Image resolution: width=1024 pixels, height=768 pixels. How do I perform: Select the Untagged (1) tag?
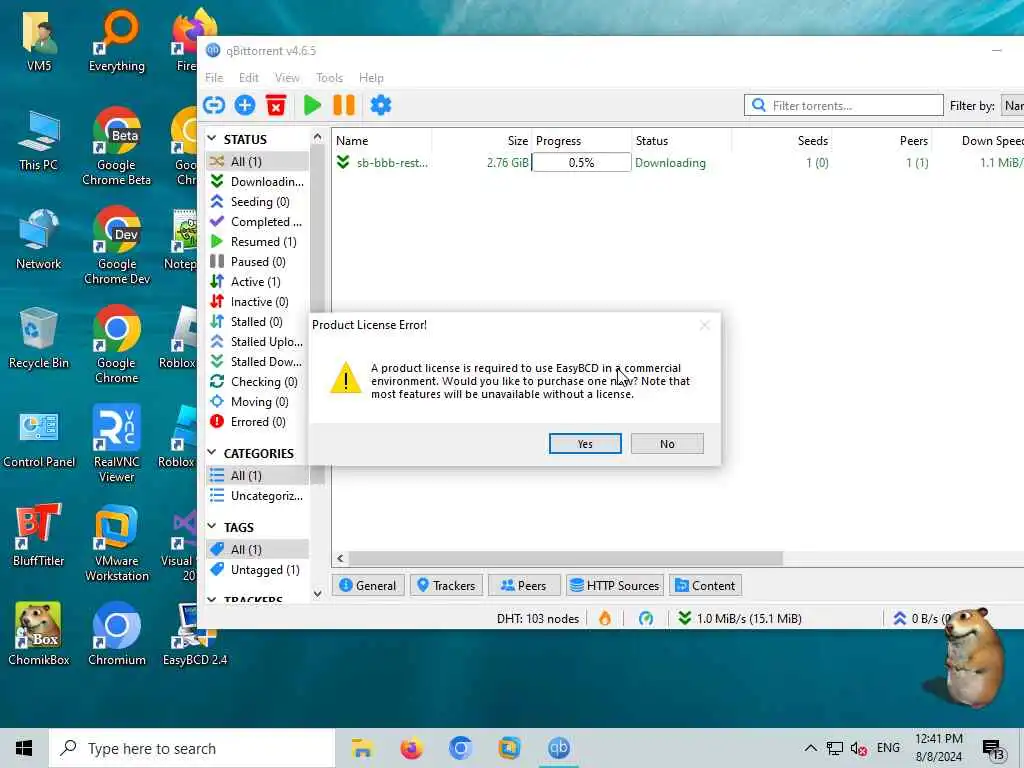click(x=257, y=569)
